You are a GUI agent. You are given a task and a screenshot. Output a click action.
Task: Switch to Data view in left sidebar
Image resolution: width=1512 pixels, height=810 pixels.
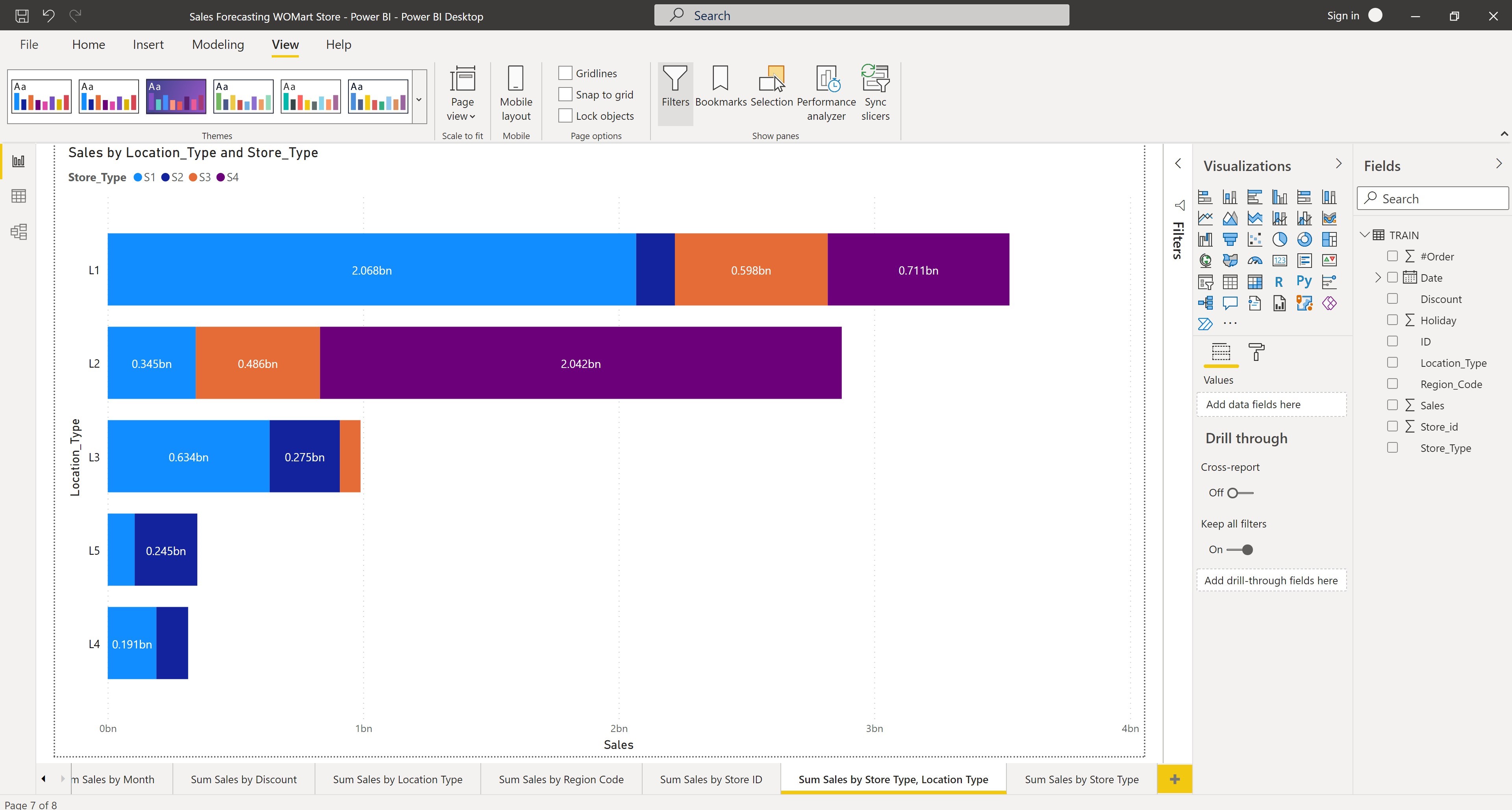(x=18, y=196)
